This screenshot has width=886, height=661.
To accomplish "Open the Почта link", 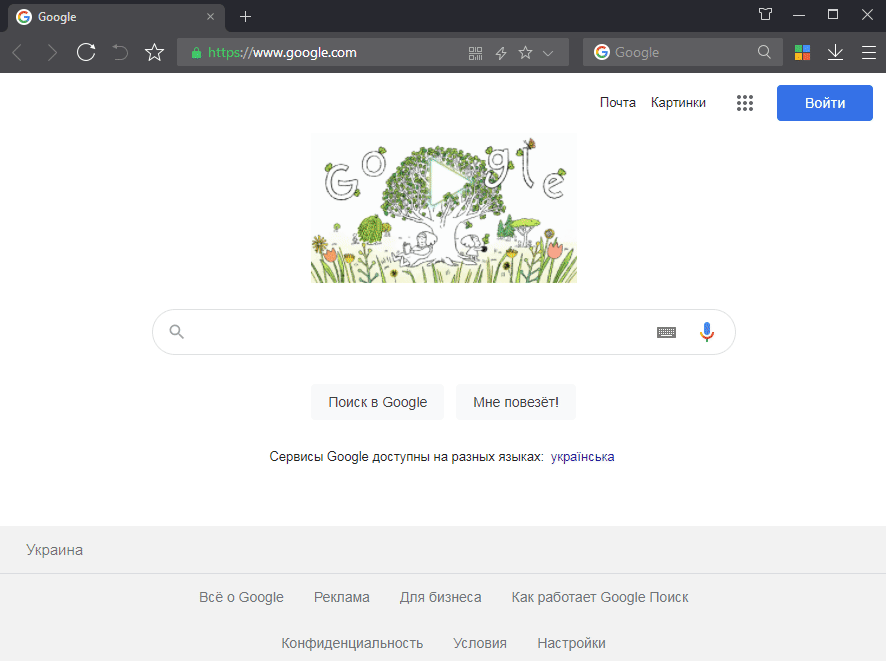I will coord(618,102).
